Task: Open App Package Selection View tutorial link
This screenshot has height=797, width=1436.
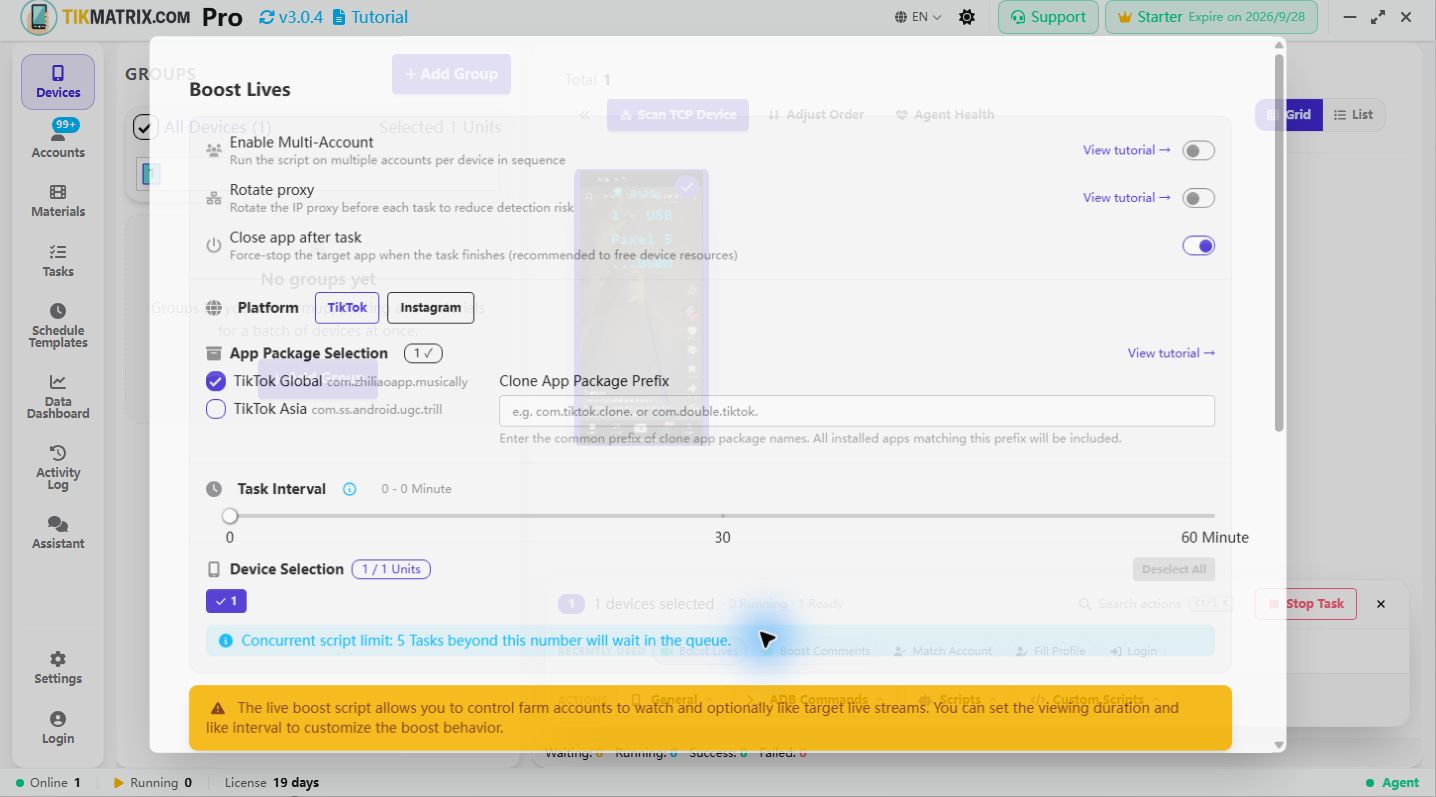Action: pyautogui.click(x=1171, y=353)
